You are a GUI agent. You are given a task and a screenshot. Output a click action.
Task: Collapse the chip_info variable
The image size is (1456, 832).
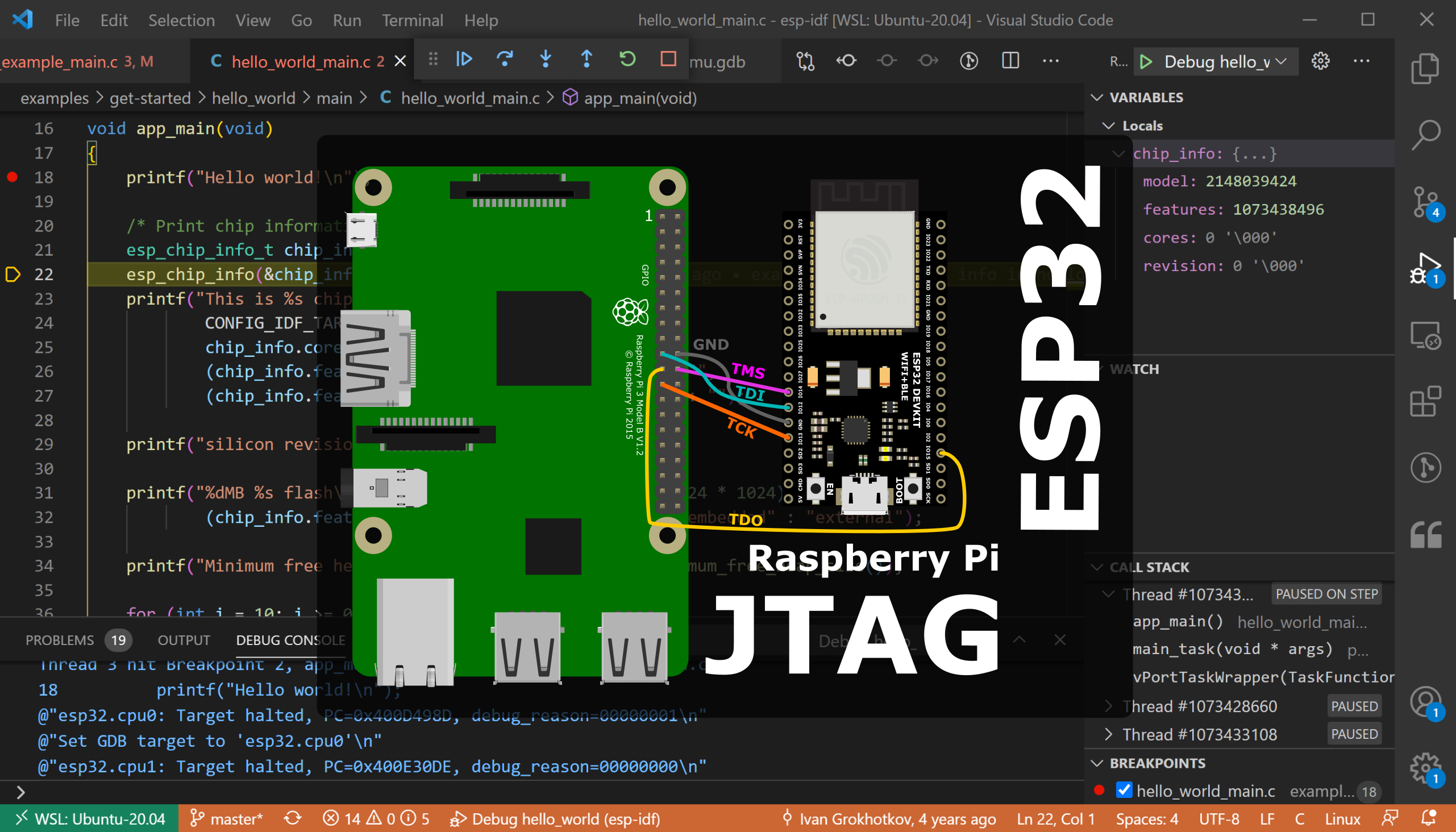[x=1119, y=153]
